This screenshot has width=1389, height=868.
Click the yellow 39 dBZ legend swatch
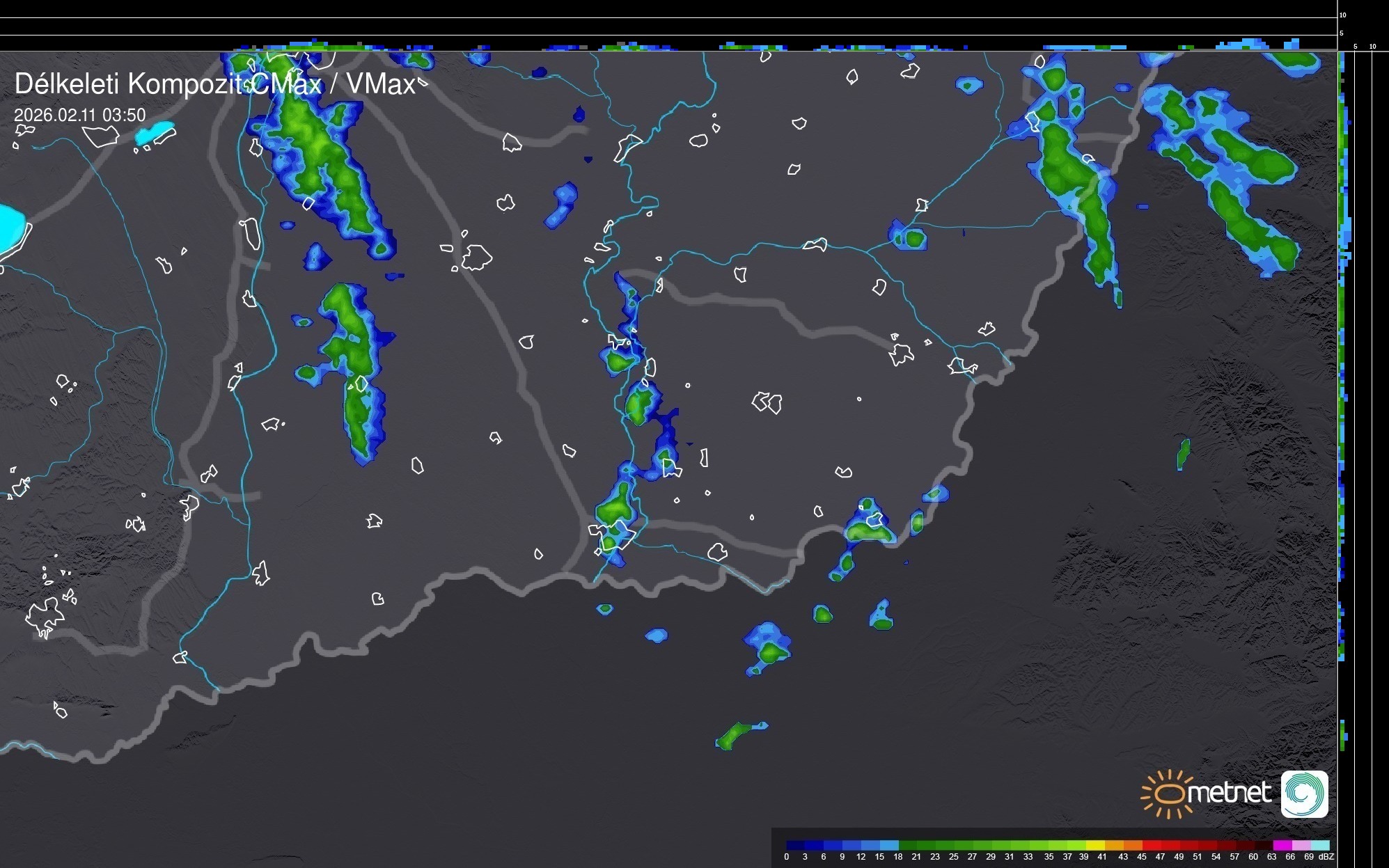(x=1096, y=845)
